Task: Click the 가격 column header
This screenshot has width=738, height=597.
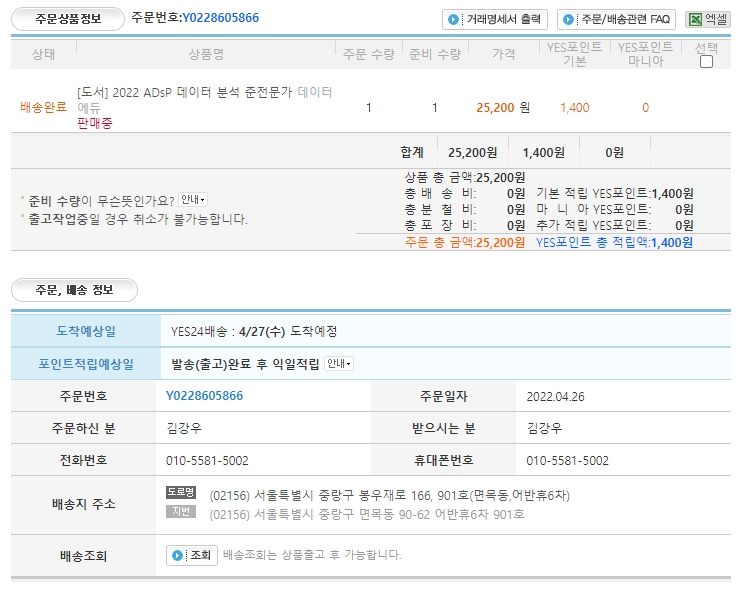Action: [504, 54]
